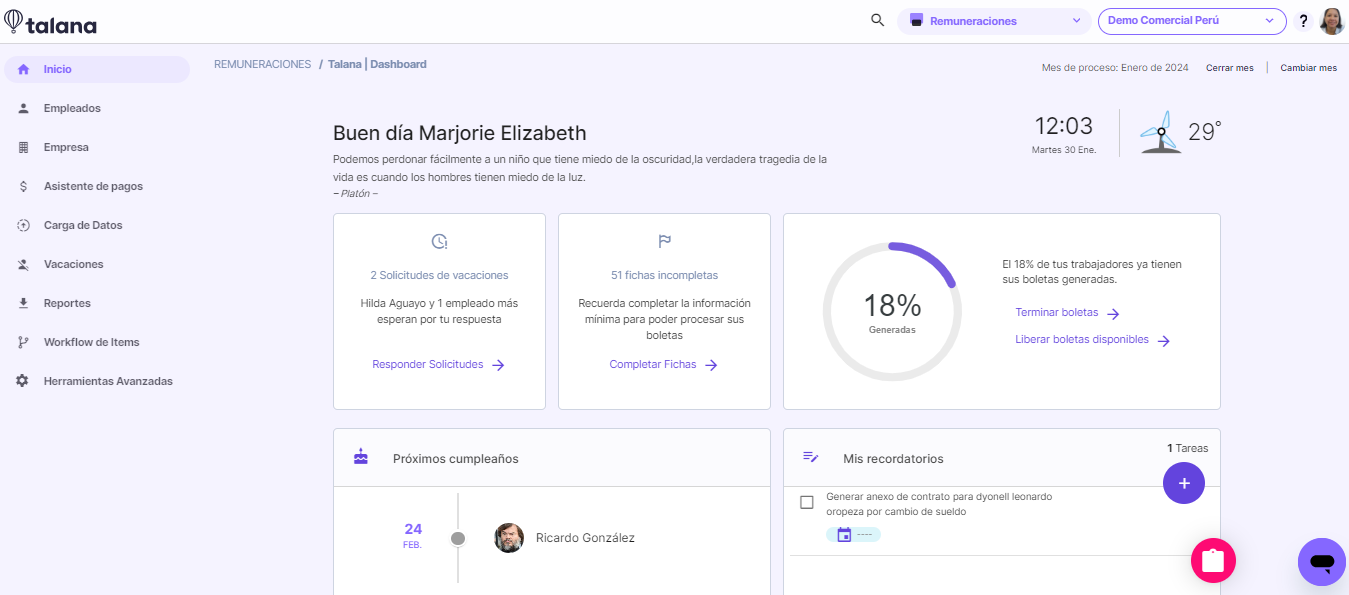Click the Mes de proceso: Enero de 2024 text

click(1115, 68)
